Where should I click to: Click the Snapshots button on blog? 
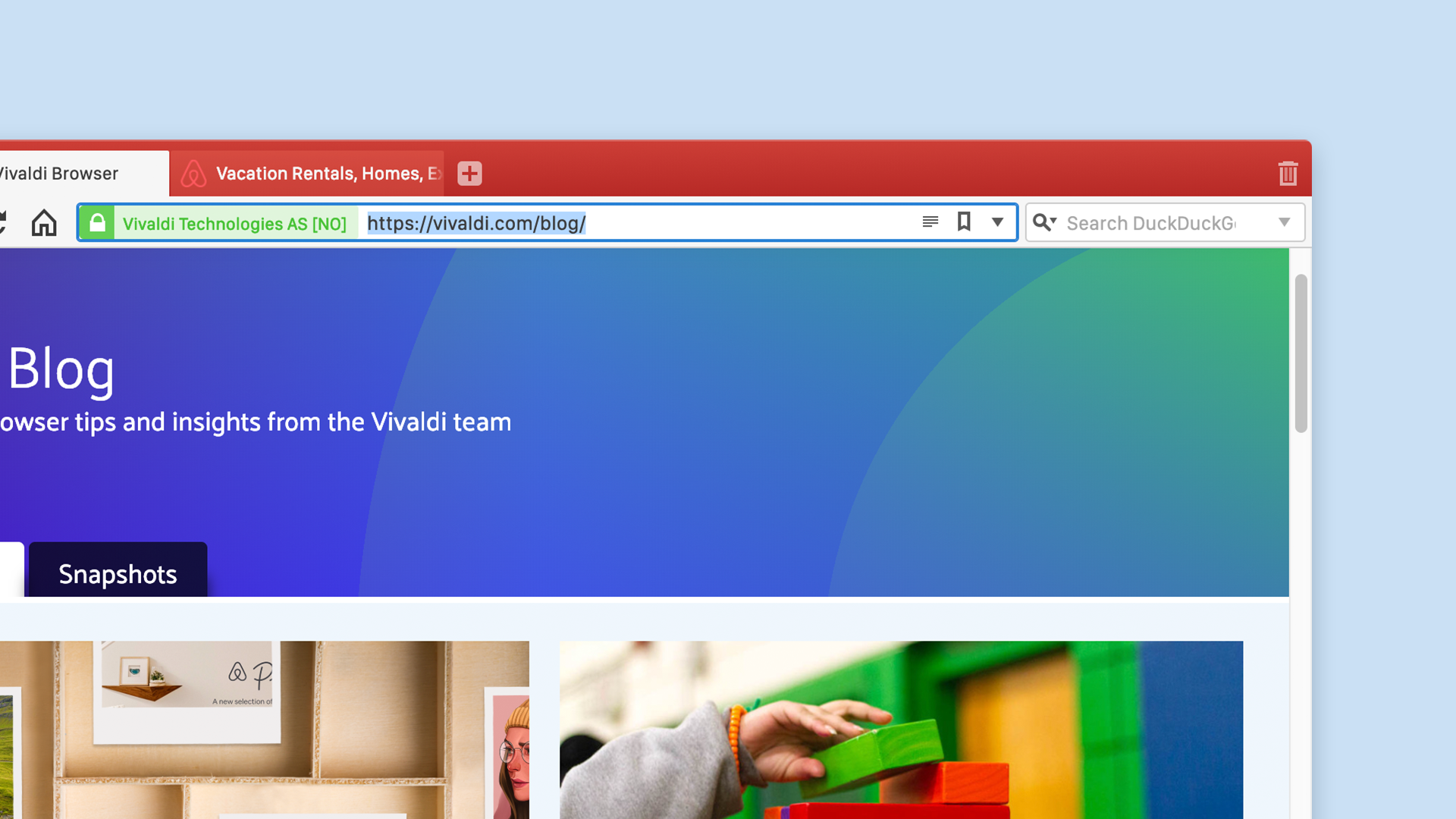[117, 572]
